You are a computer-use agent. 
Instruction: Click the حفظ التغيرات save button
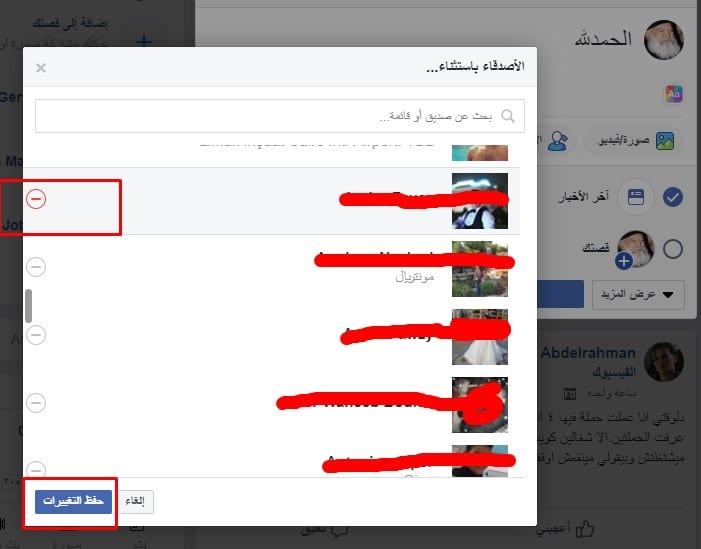[73, 501]
